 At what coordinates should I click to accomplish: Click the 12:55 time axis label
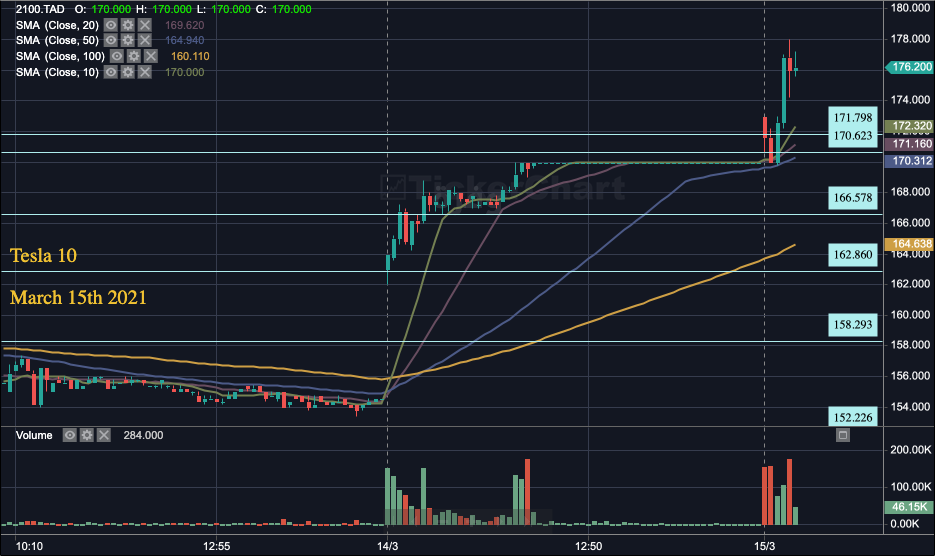point(216,546)
